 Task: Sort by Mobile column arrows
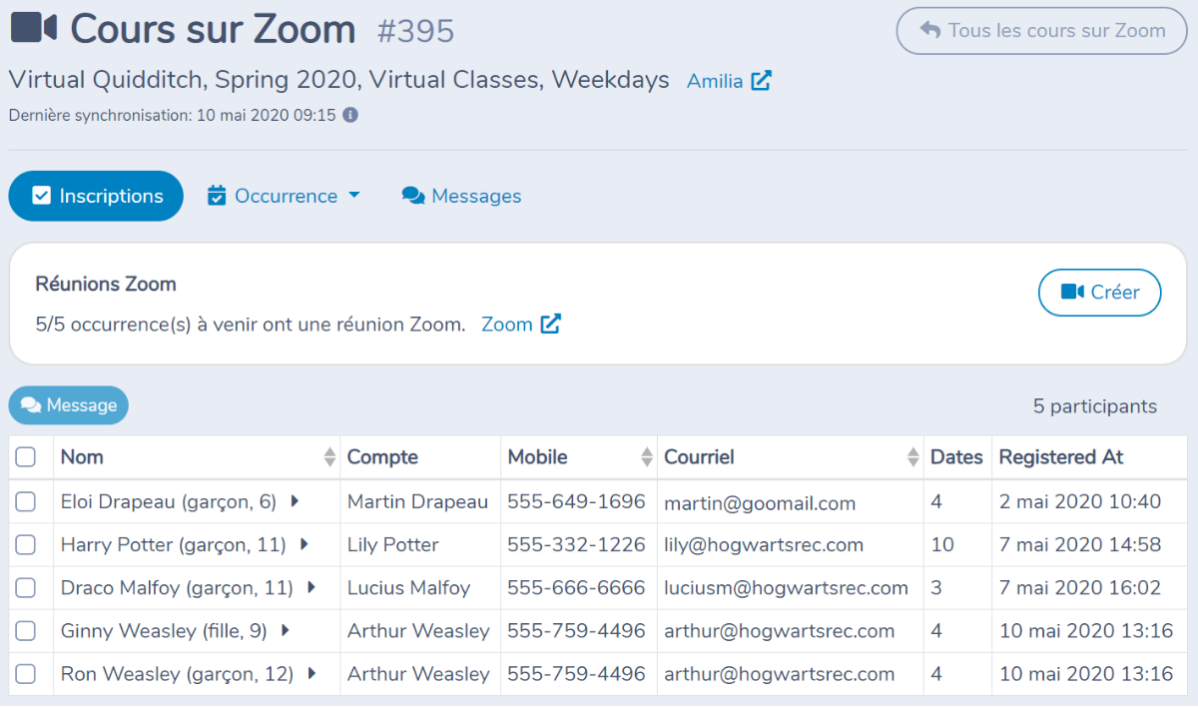tap(646, 457)
